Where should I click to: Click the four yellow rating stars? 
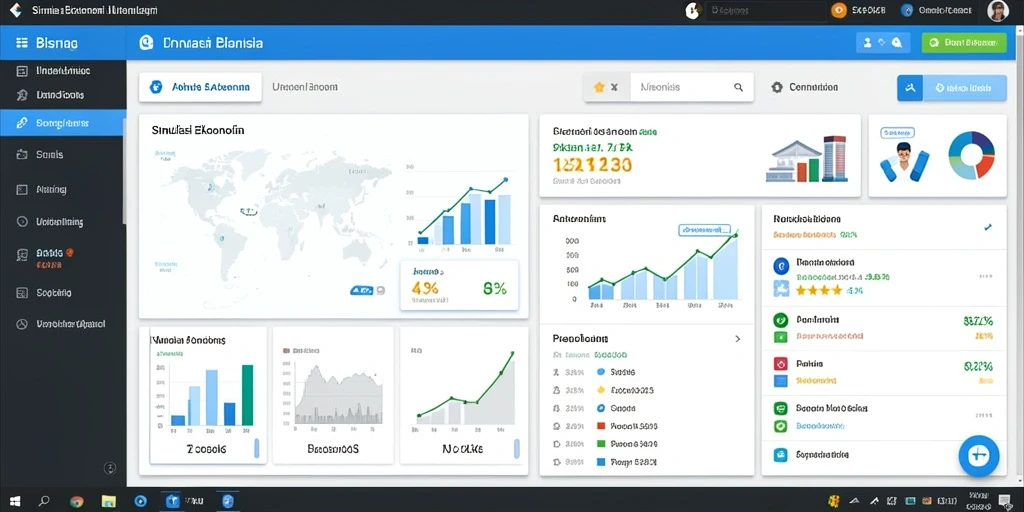[x=819, y=290]
